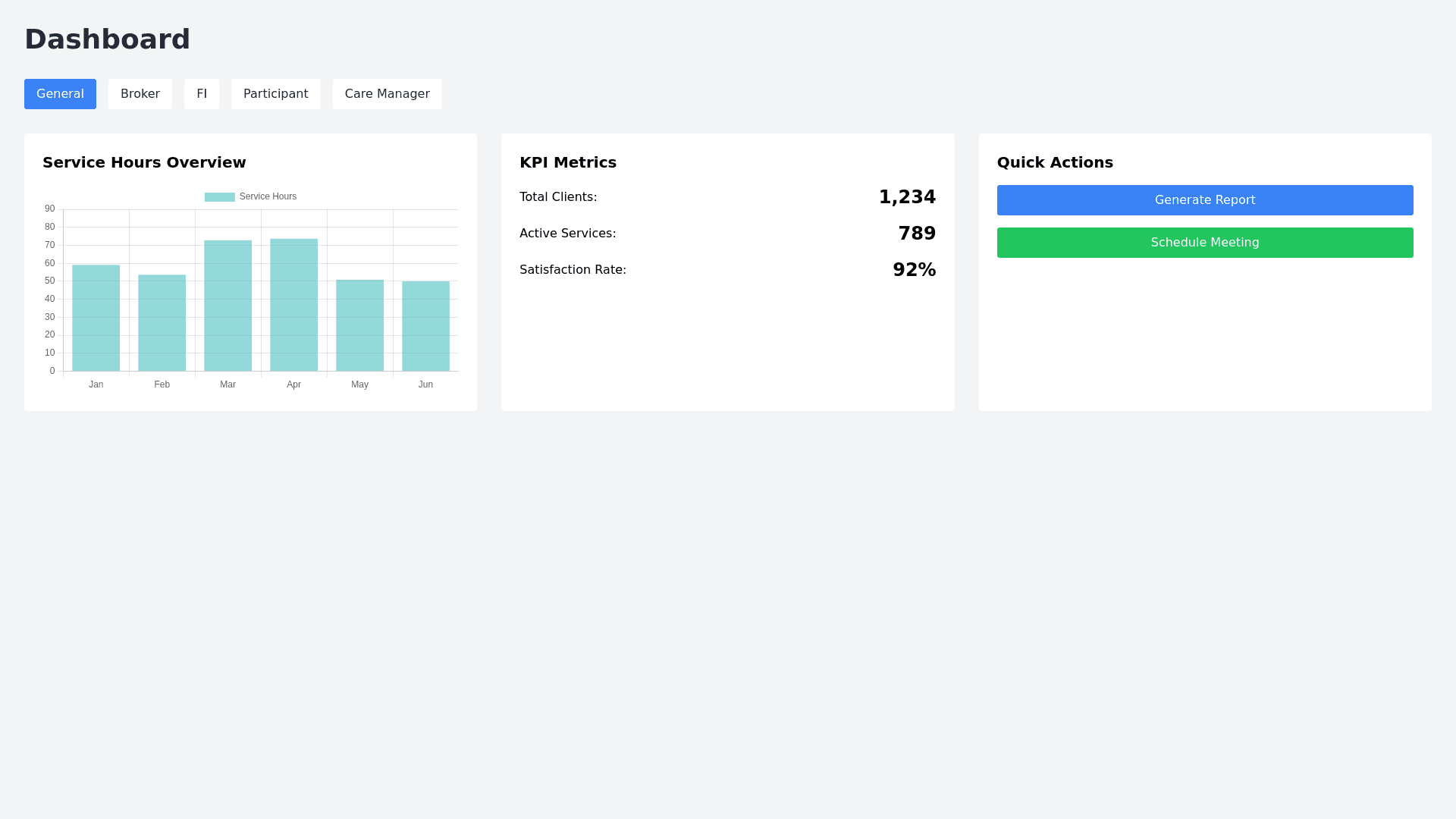Click the Dashboard page title
The image size is (1456, 819).
click(107, 39)
